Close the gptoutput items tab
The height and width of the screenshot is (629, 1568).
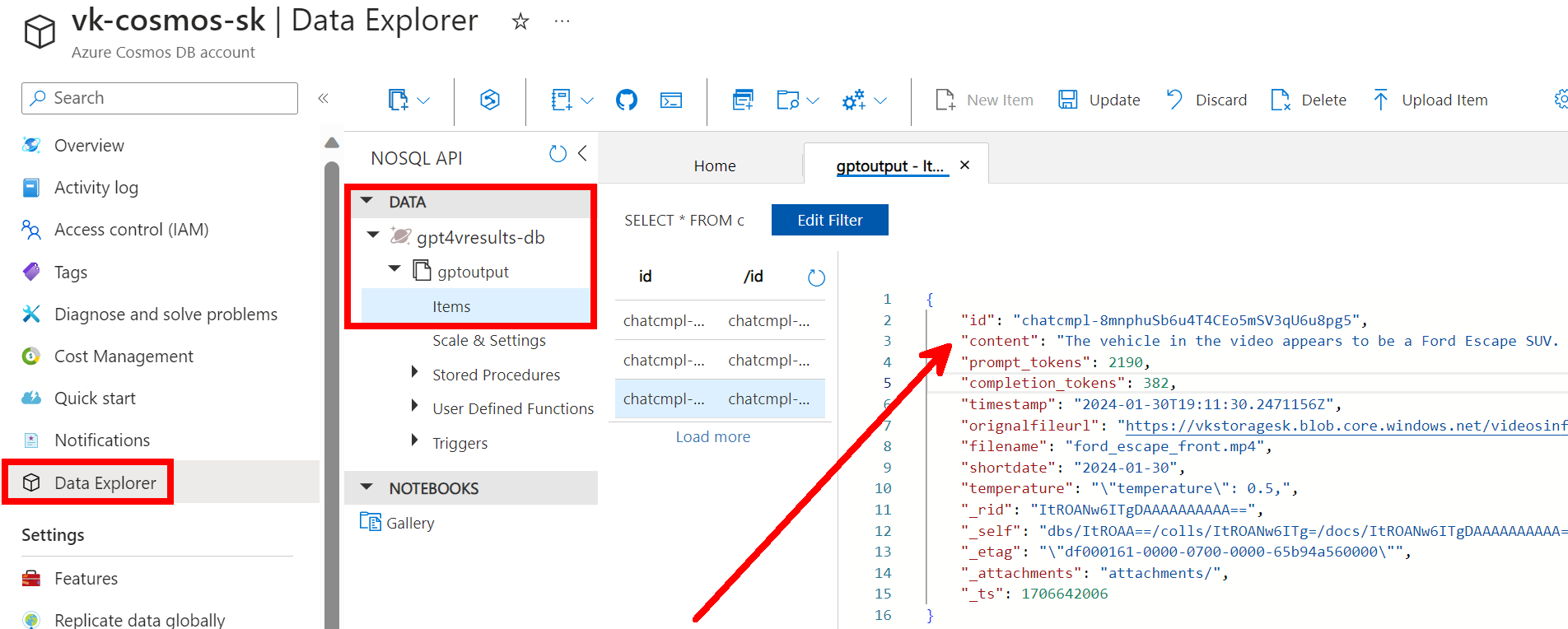click(x=964, y=165)
